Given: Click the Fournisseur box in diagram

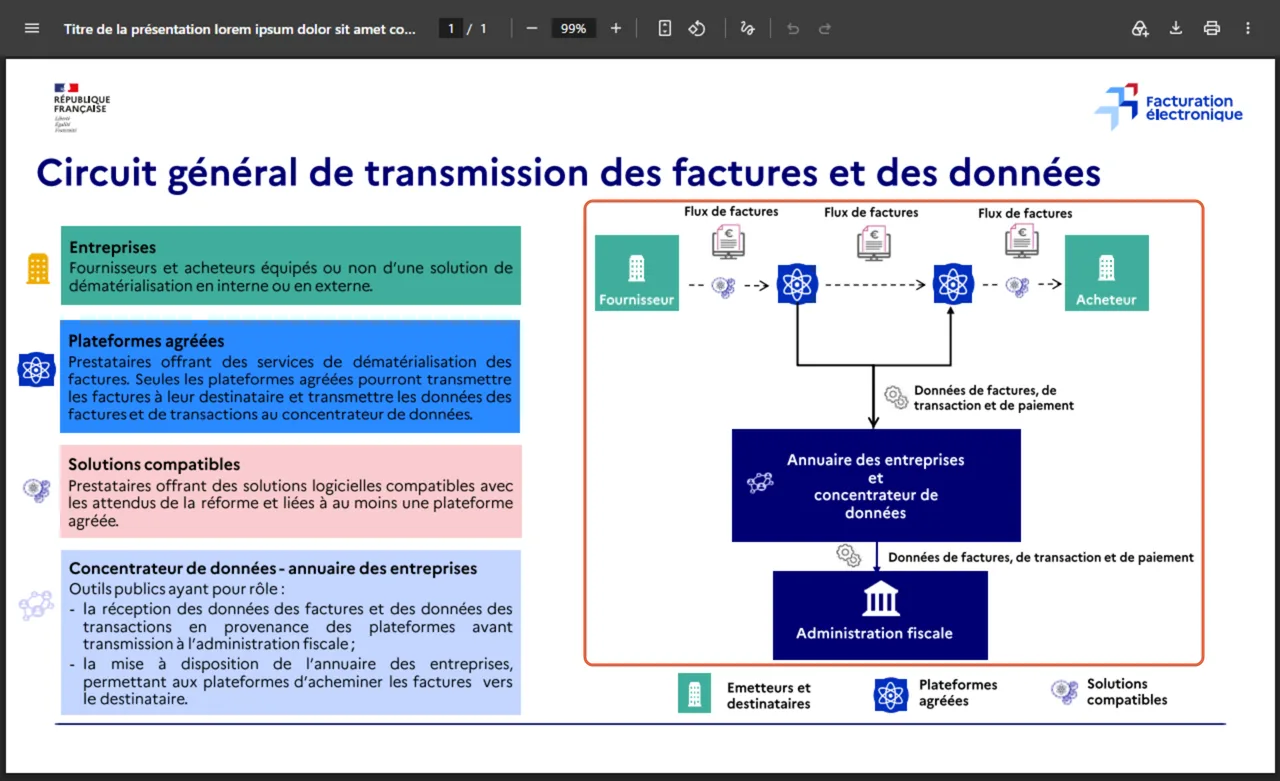Looking at the screenshot, I should pos(637,273).
